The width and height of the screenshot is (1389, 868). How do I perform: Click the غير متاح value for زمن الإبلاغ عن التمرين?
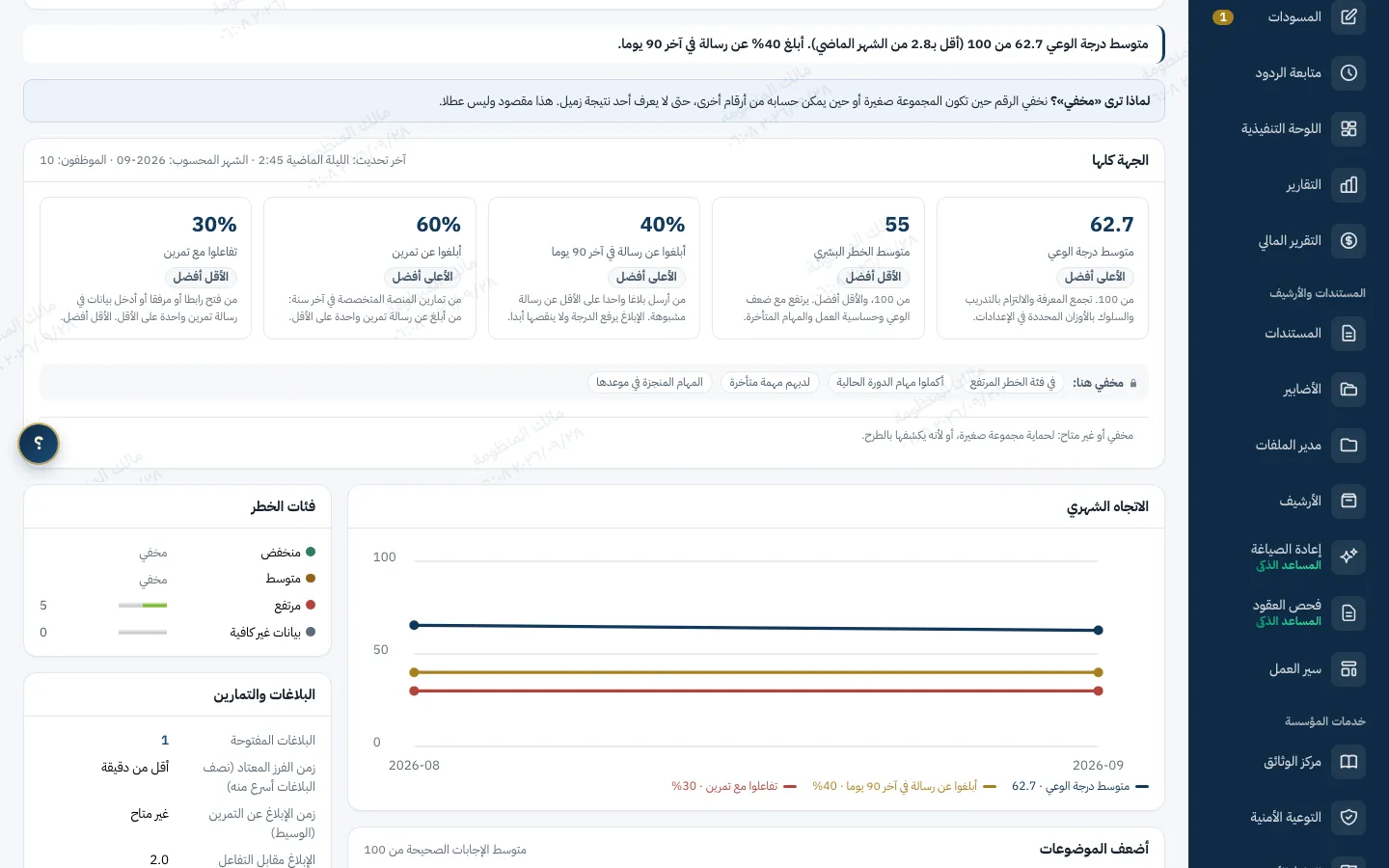coord(150,814)
